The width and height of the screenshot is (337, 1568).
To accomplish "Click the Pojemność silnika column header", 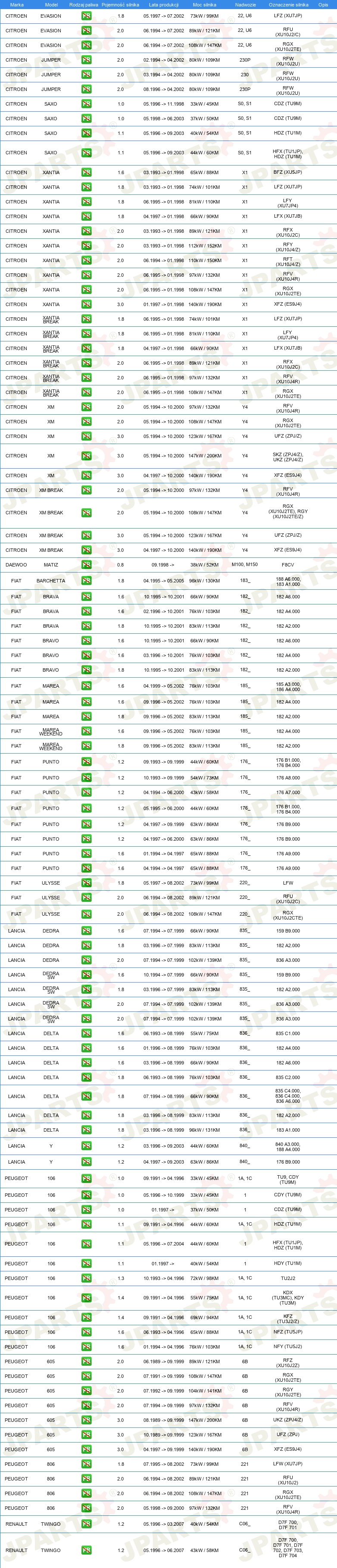I will click(120, 4).
